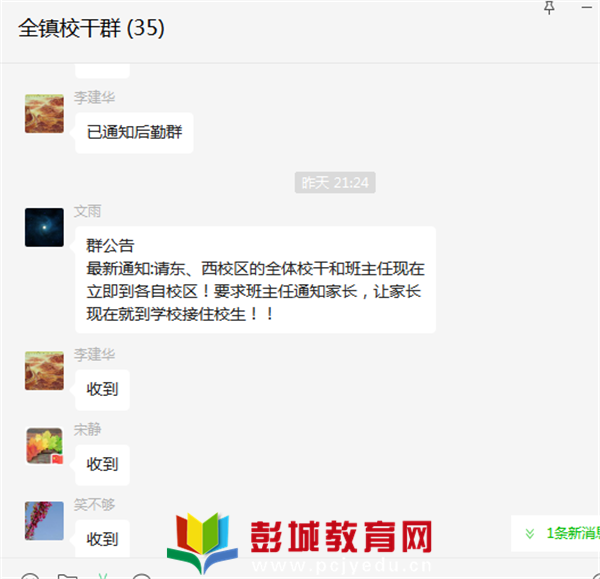Viewport: 600px width, 579px height.
Task: Minimize the chat window
Action: pyautogui.click(x=587, y=7)
